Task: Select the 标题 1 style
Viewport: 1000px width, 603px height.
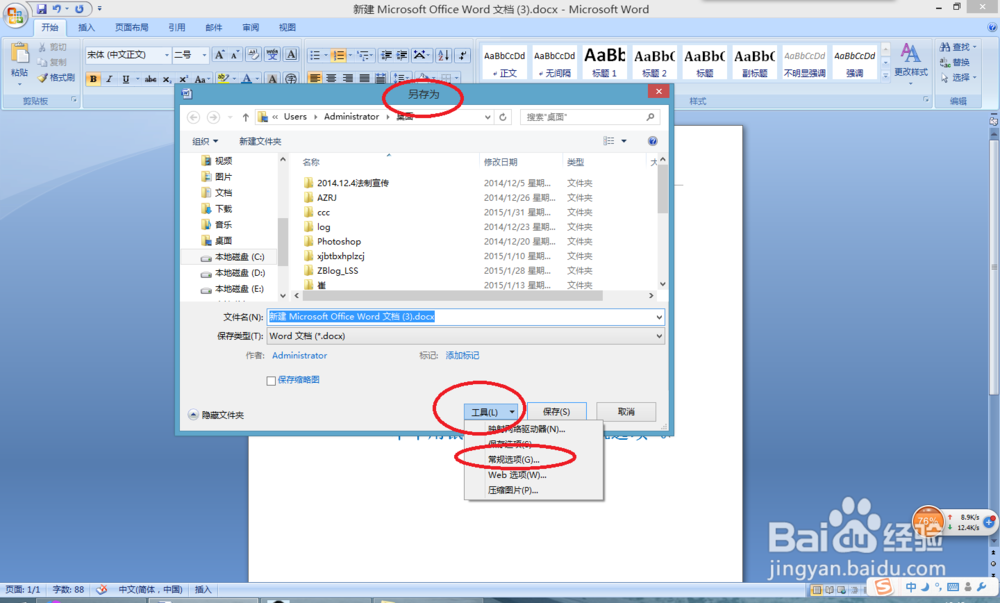Action: pyautogui.click(x=605, y=62)
